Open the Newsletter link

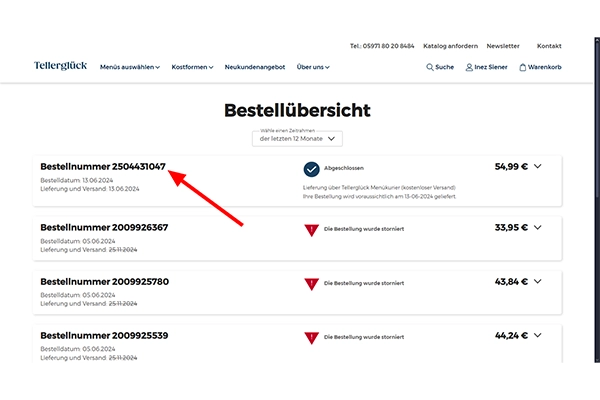coord(503,46)
